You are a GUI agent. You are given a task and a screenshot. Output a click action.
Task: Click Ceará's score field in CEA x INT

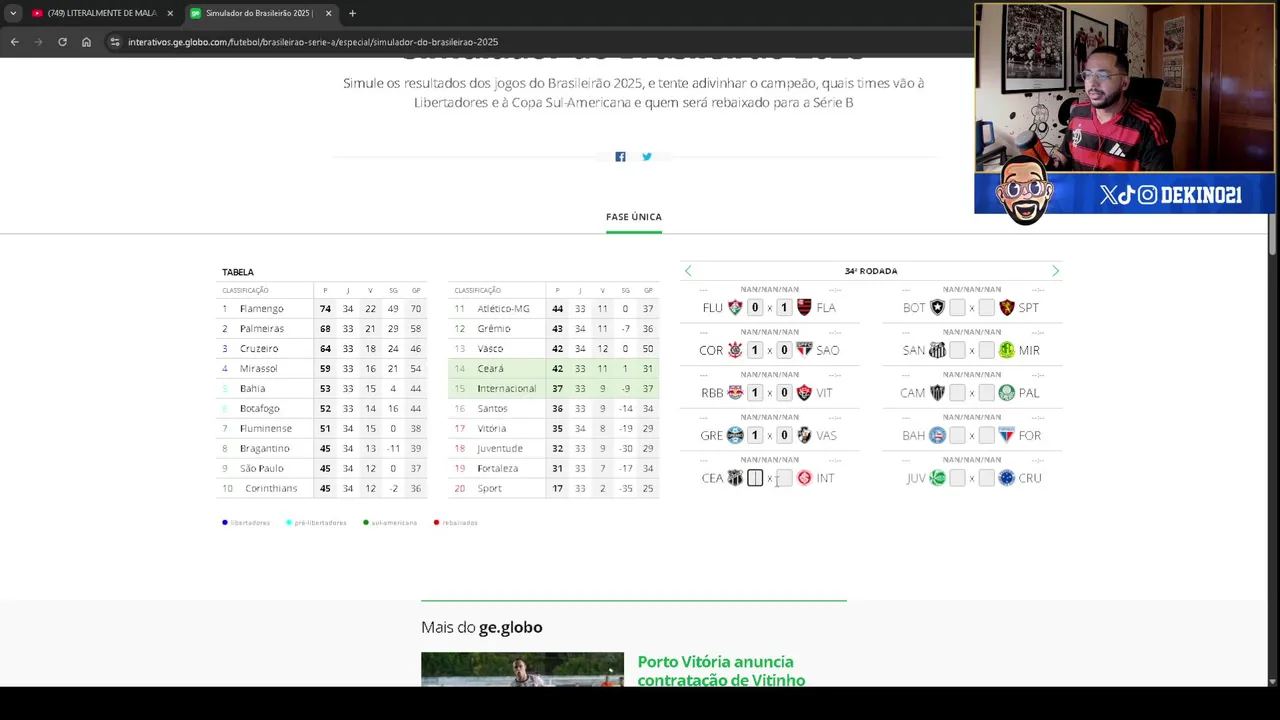(x=755, y=478)
